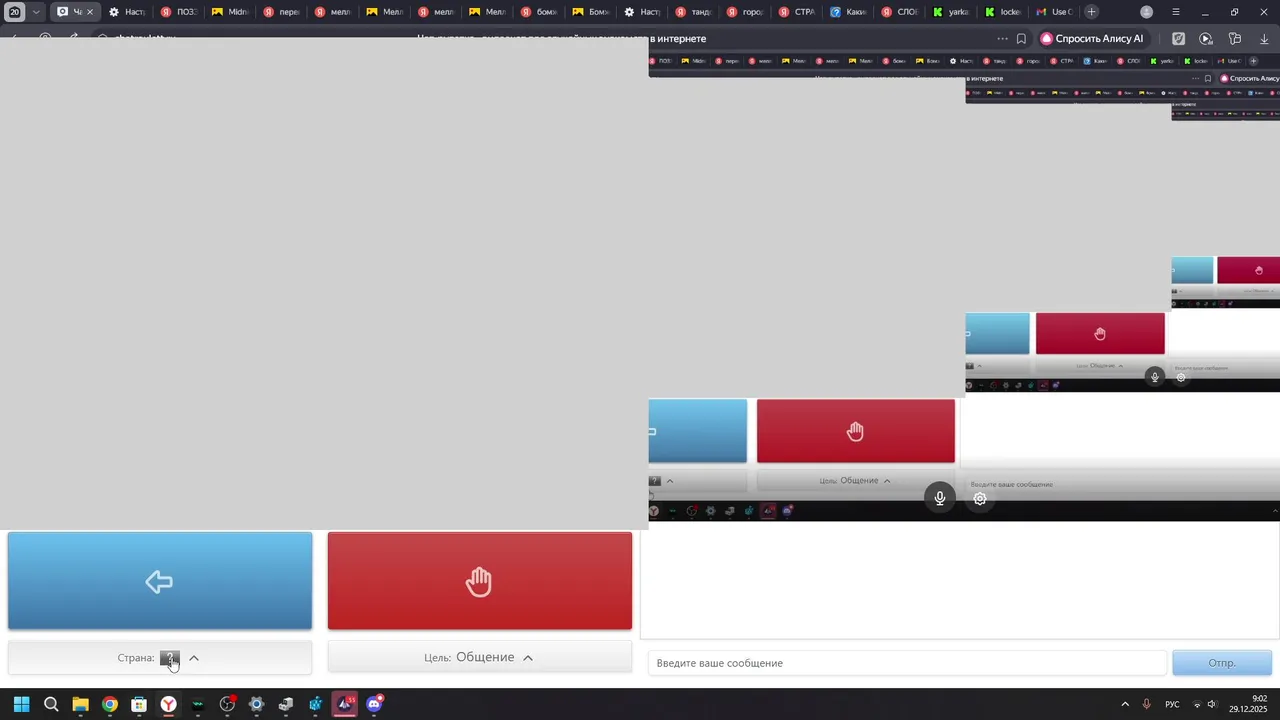Open a new browser tab
Viewport: 1280px width, 720px height.
tap(1092, 12)
